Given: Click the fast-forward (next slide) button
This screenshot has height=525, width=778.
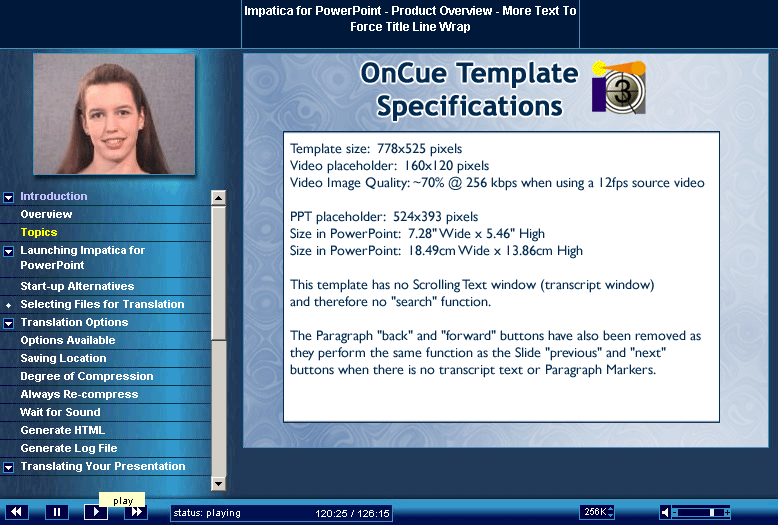Looking at the screenshot, I should [x=136, y=512].
